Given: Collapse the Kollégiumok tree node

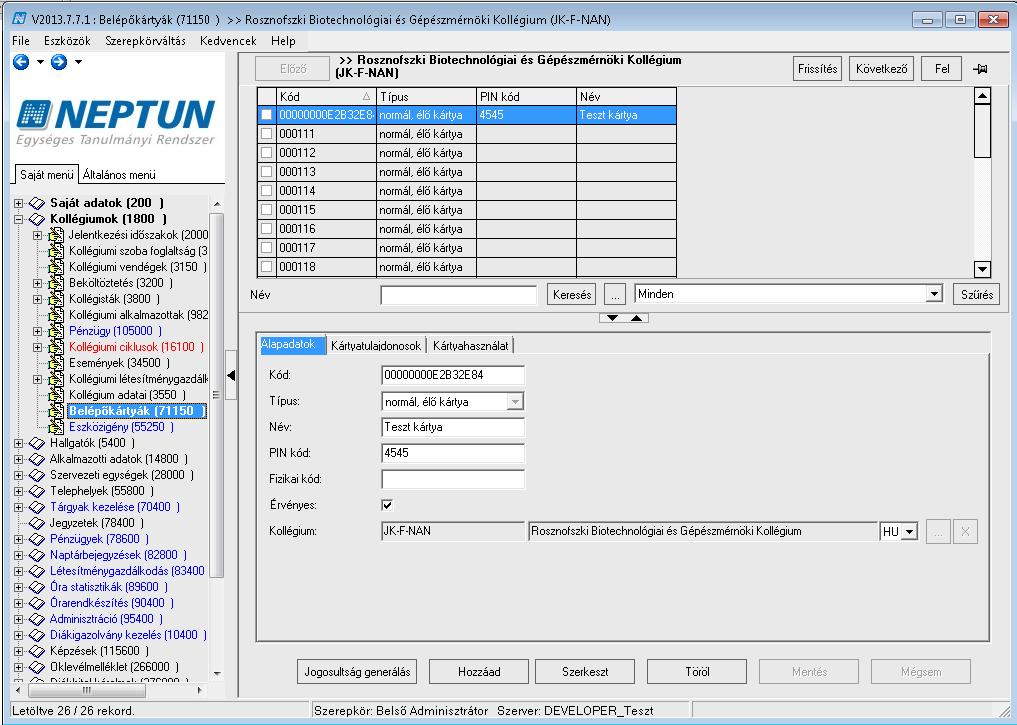Looking at the screenshot, I should click(18, 219).
